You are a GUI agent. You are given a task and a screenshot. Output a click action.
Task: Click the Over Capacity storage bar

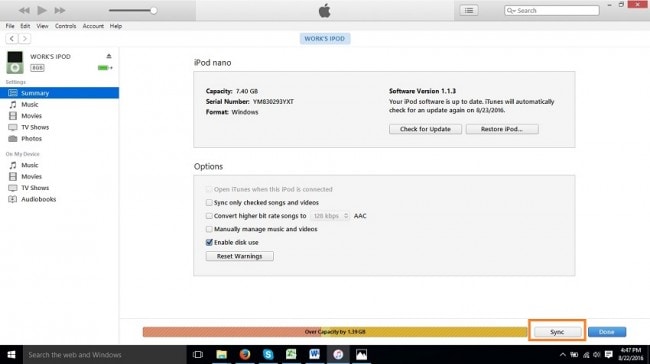click(x=335, y=332)
